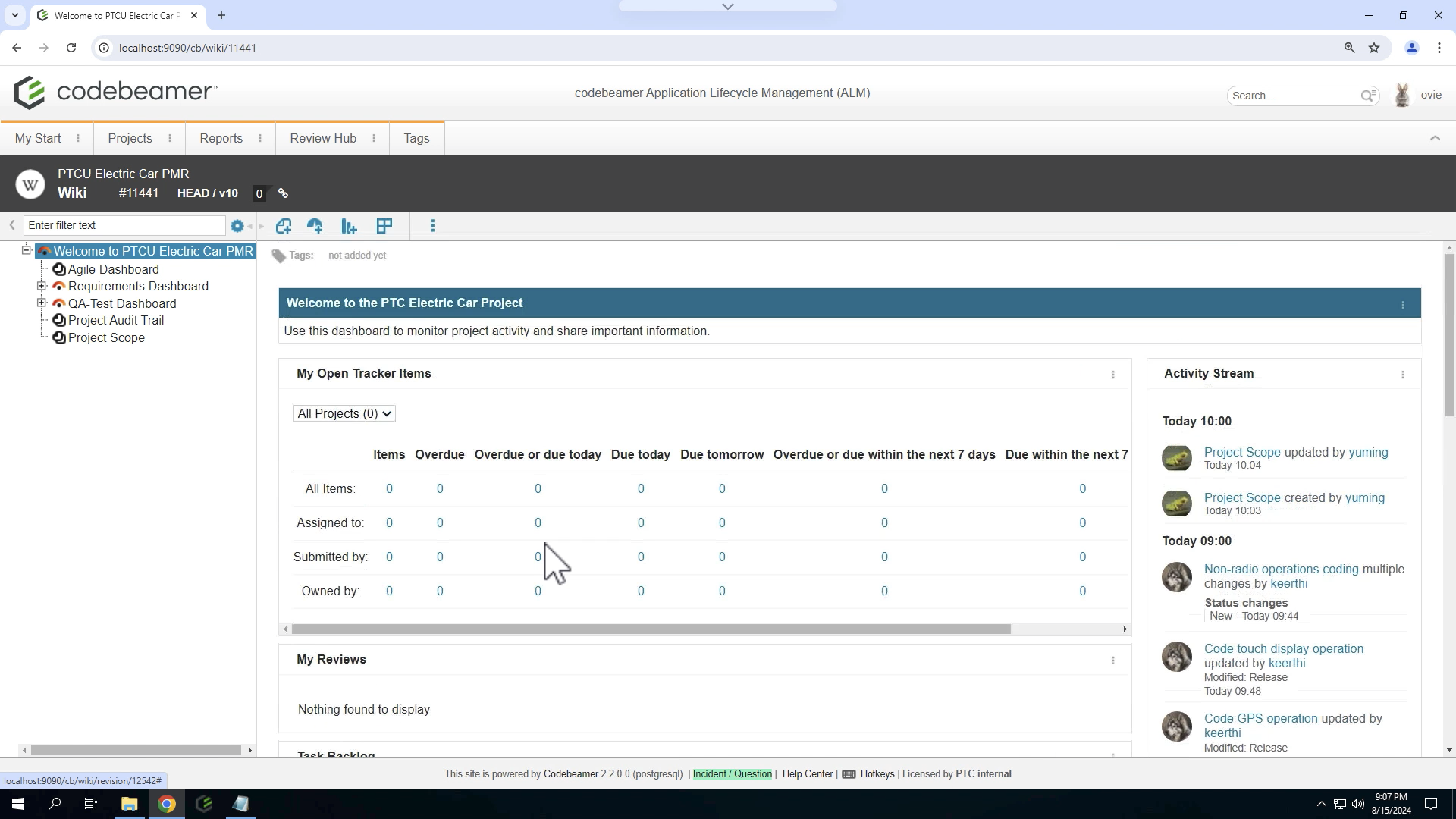The height and width of the screenshot is (819, 1456).
Task: Open the My Start menu dots
Action: [77, 138]
